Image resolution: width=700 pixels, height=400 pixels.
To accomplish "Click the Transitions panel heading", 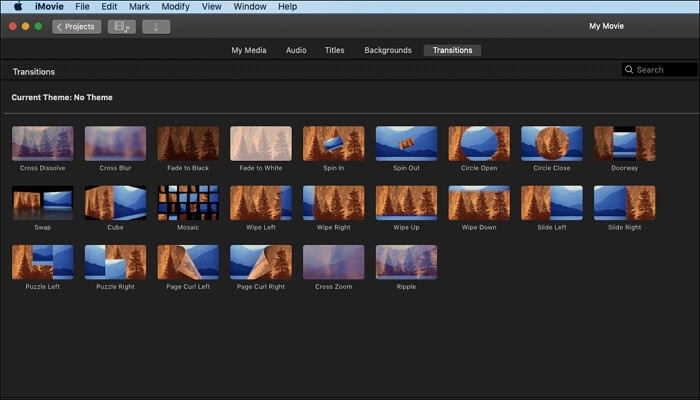I will pos(34,71).
